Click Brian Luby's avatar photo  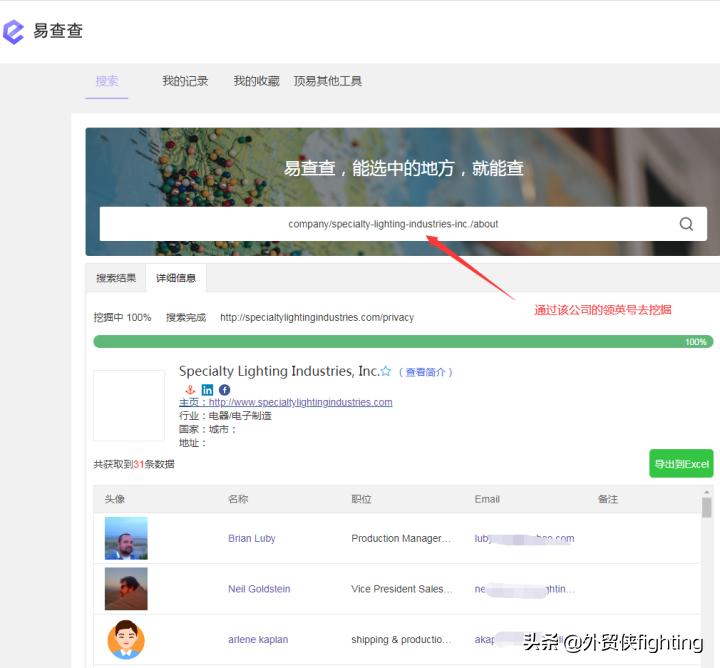coord(126,538)
